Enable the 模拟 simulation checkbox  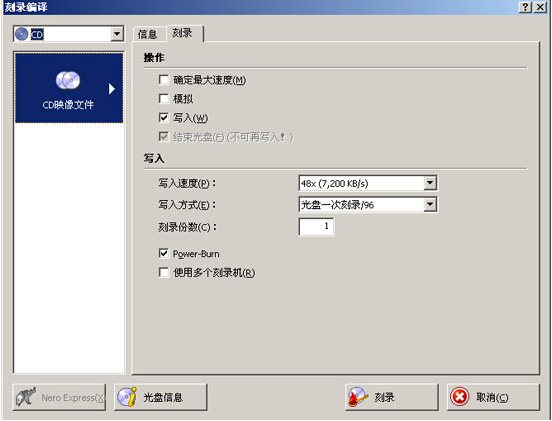click(164, 99)
